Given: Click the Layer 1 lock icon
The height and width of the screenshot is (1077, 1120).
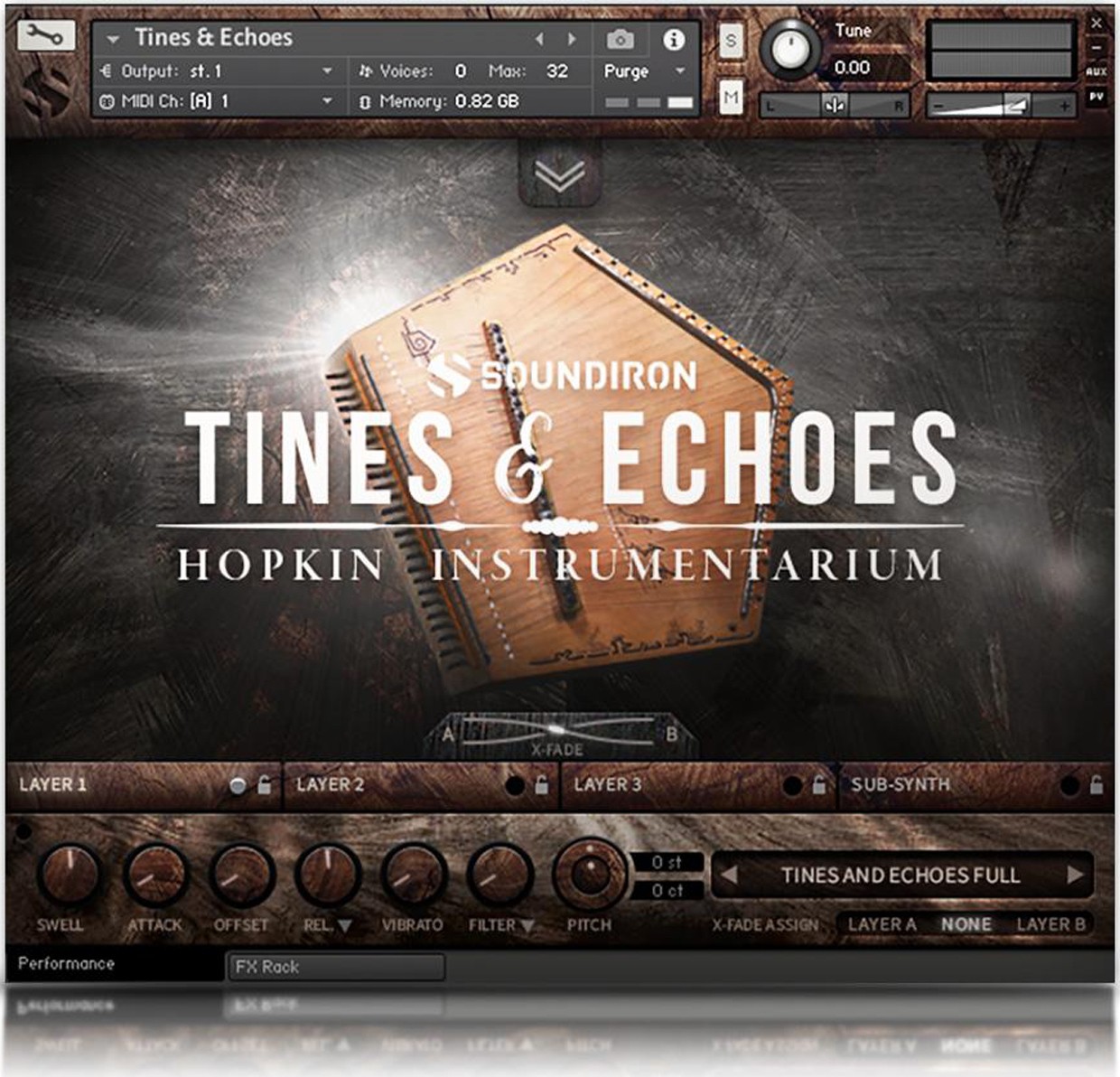Looking at the screenshot, I should tap(264, 785).
